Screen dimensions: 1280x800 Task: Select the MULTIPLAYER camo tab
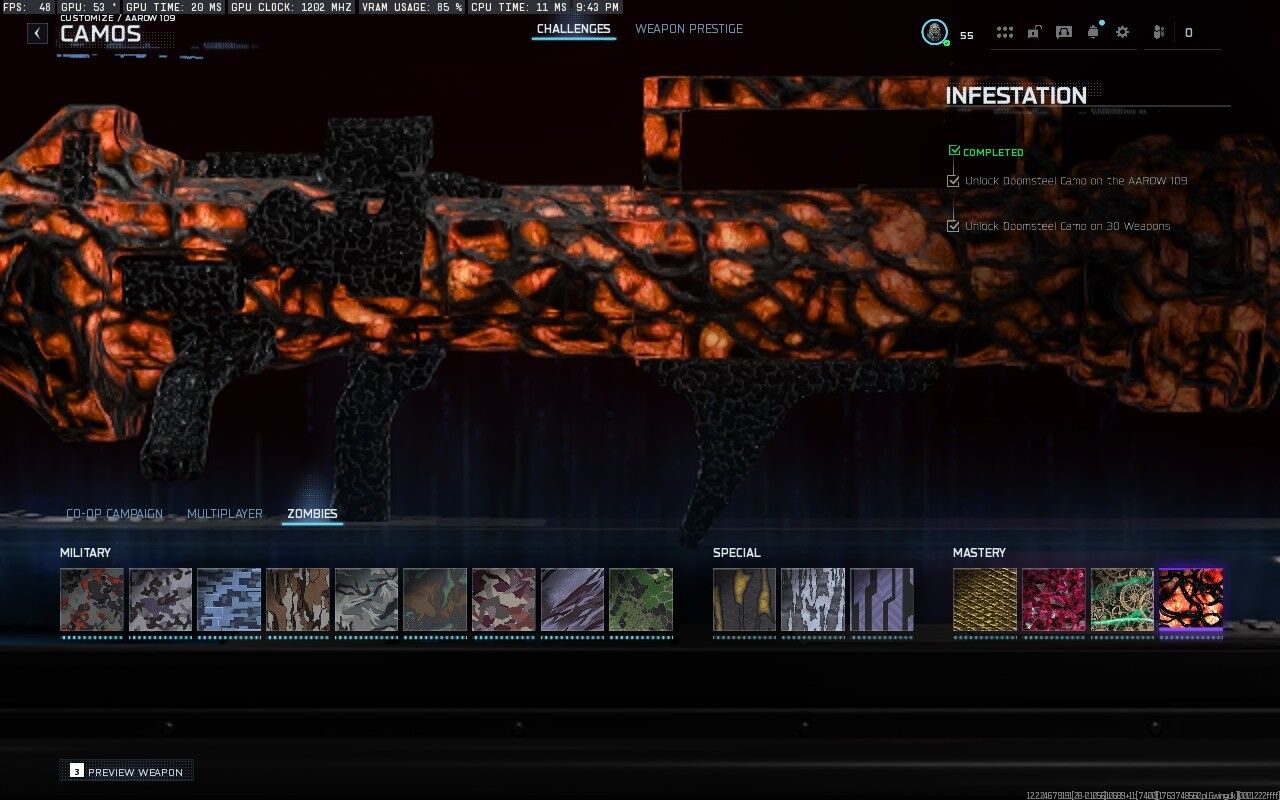(225, 514)
